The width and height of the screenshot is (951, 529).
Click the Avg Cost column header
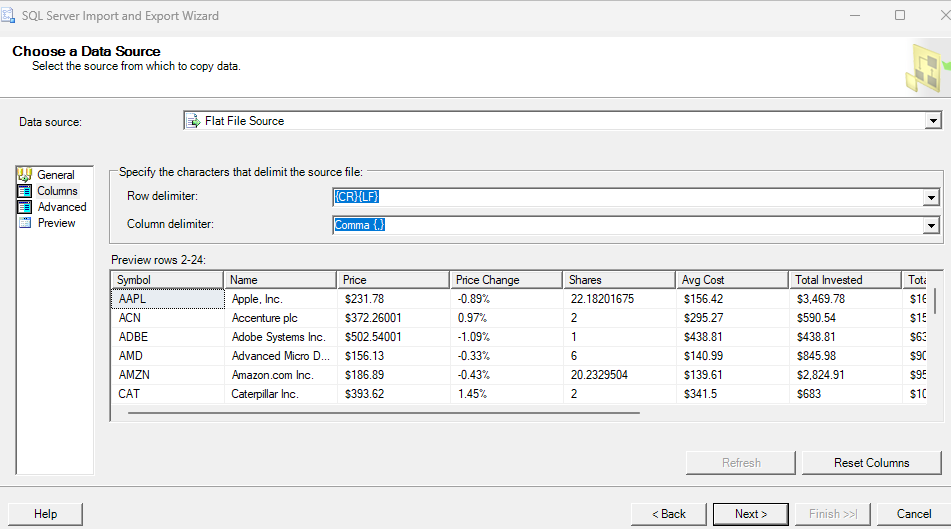pyautogui.click(x=732, y=280)
